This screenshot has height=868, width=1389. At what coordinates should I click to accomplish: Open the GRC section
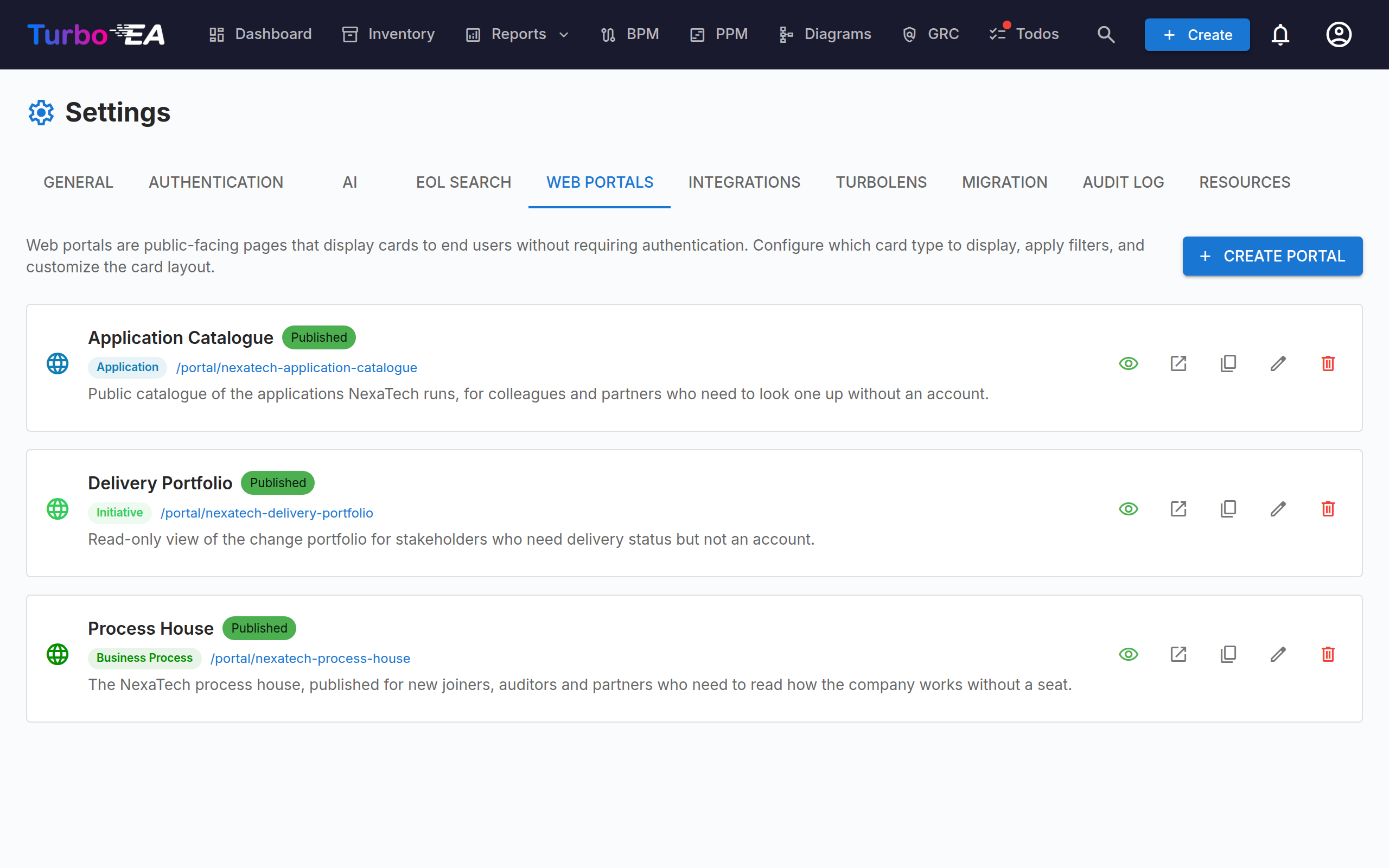(x=931, y=34)
